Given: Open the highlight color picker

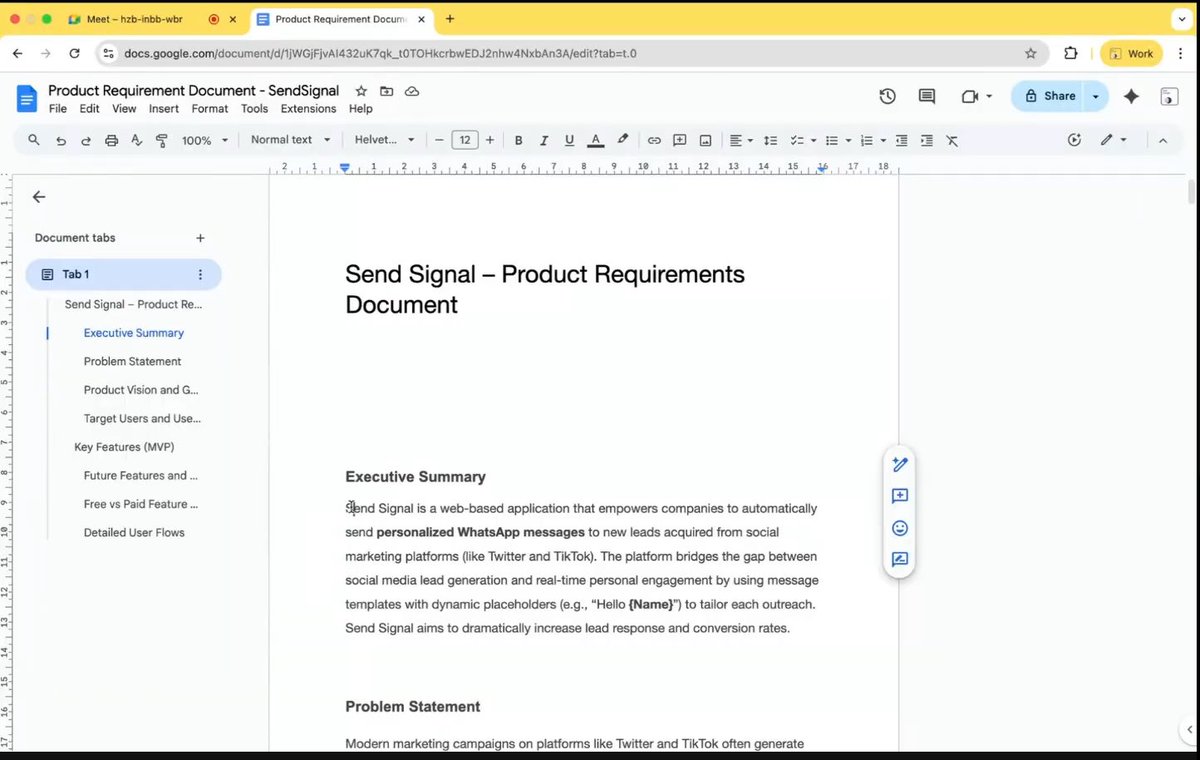Looking at the screenshot, I should coord(622,140).
